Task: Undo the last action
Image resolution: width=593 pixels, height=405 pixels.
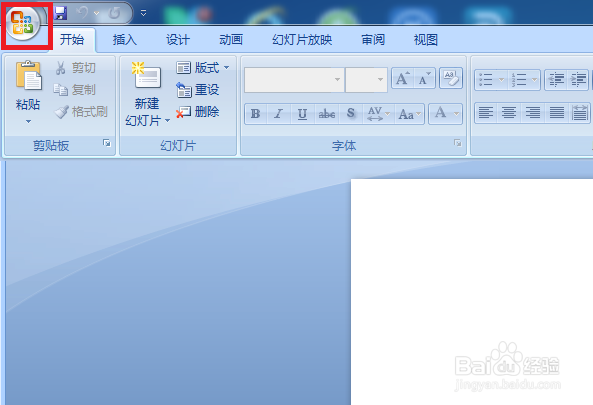Action: coord(82,14)
